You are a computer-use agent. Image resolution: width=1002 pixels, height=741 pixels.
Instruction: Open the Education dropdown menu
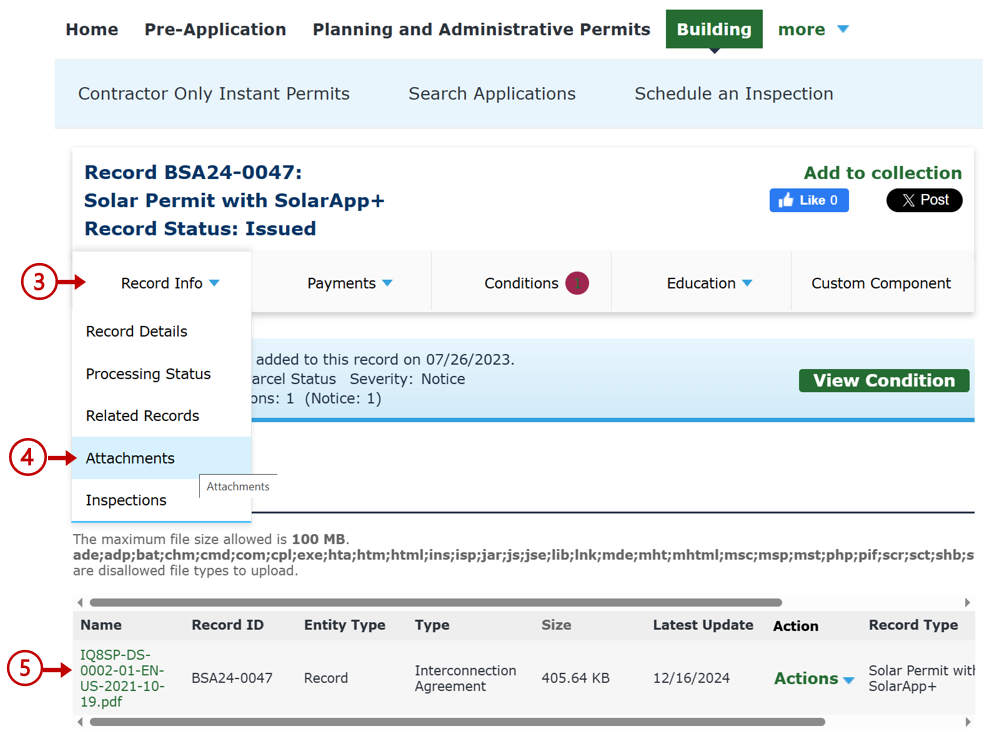pyautogui.click(x=709, y=283)
